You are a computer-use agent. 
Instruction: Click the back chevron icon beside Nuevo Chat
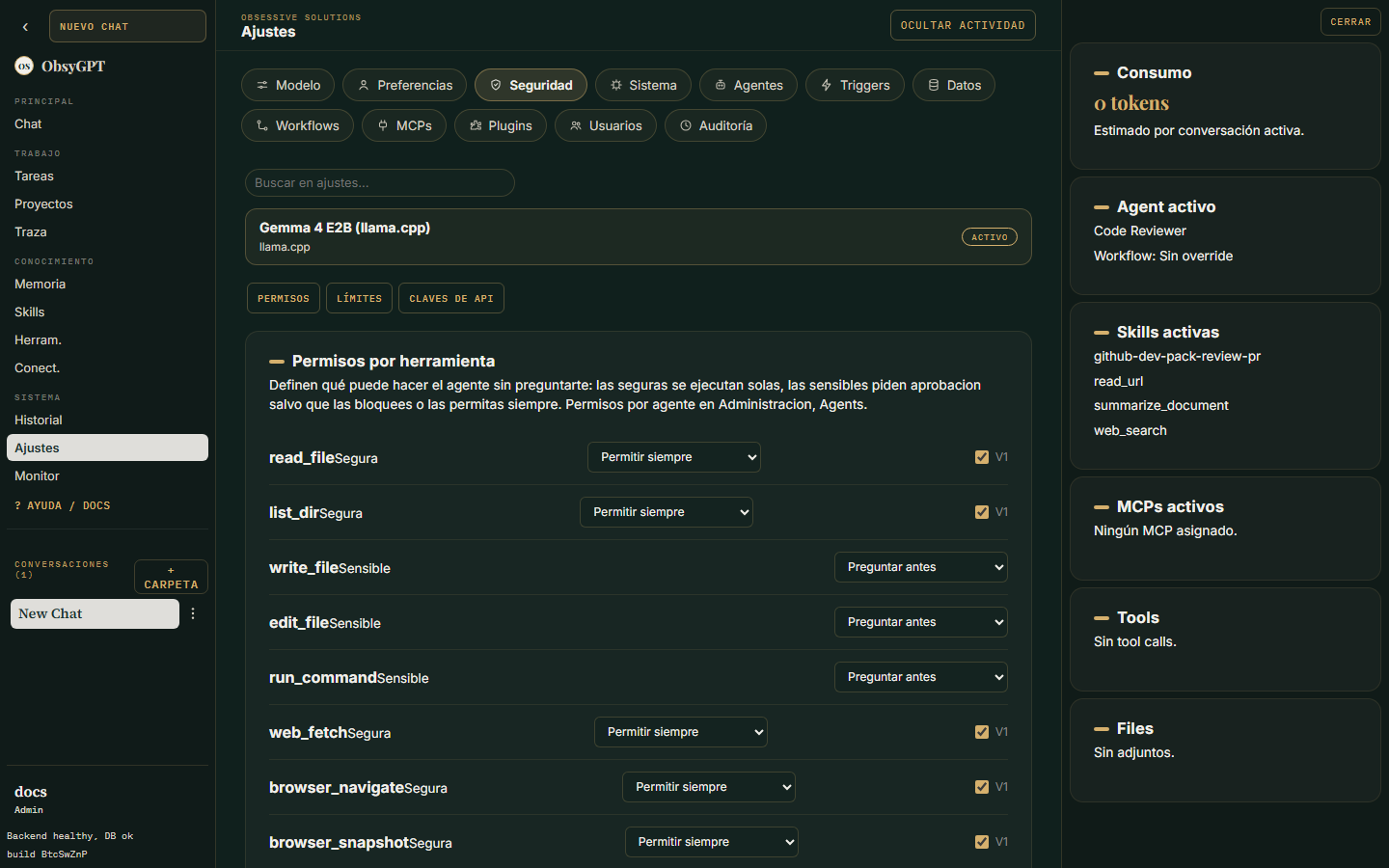click(25, 27)
